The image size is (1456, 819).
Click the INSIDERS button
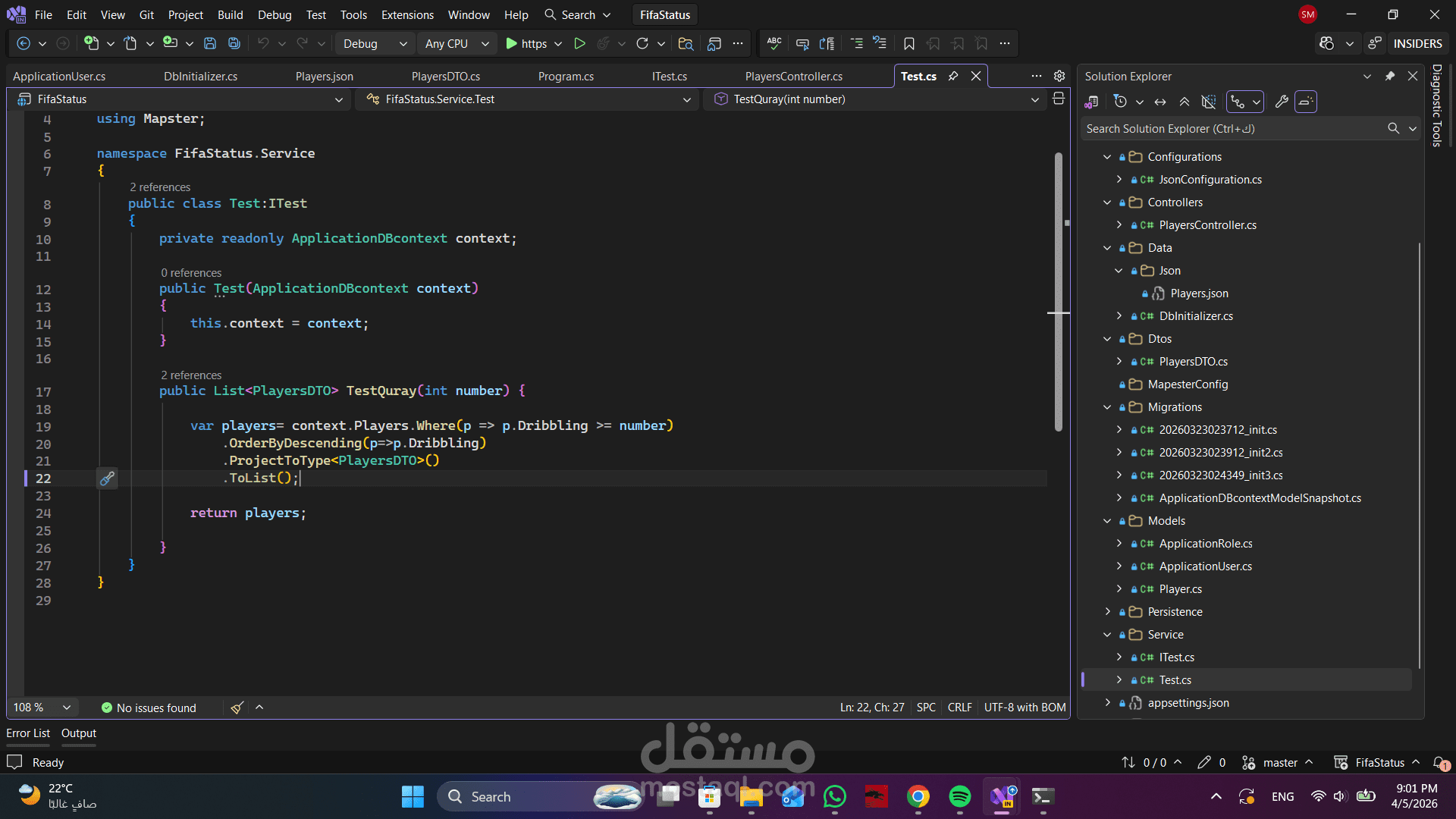pos(1417,44)
